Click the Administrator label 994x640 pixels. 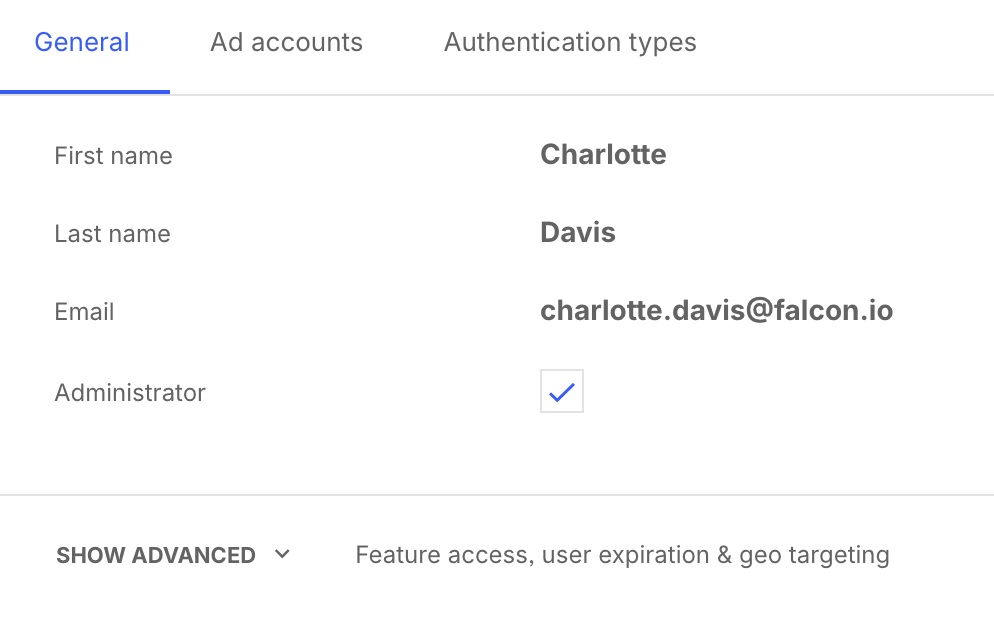coord(130,393)
